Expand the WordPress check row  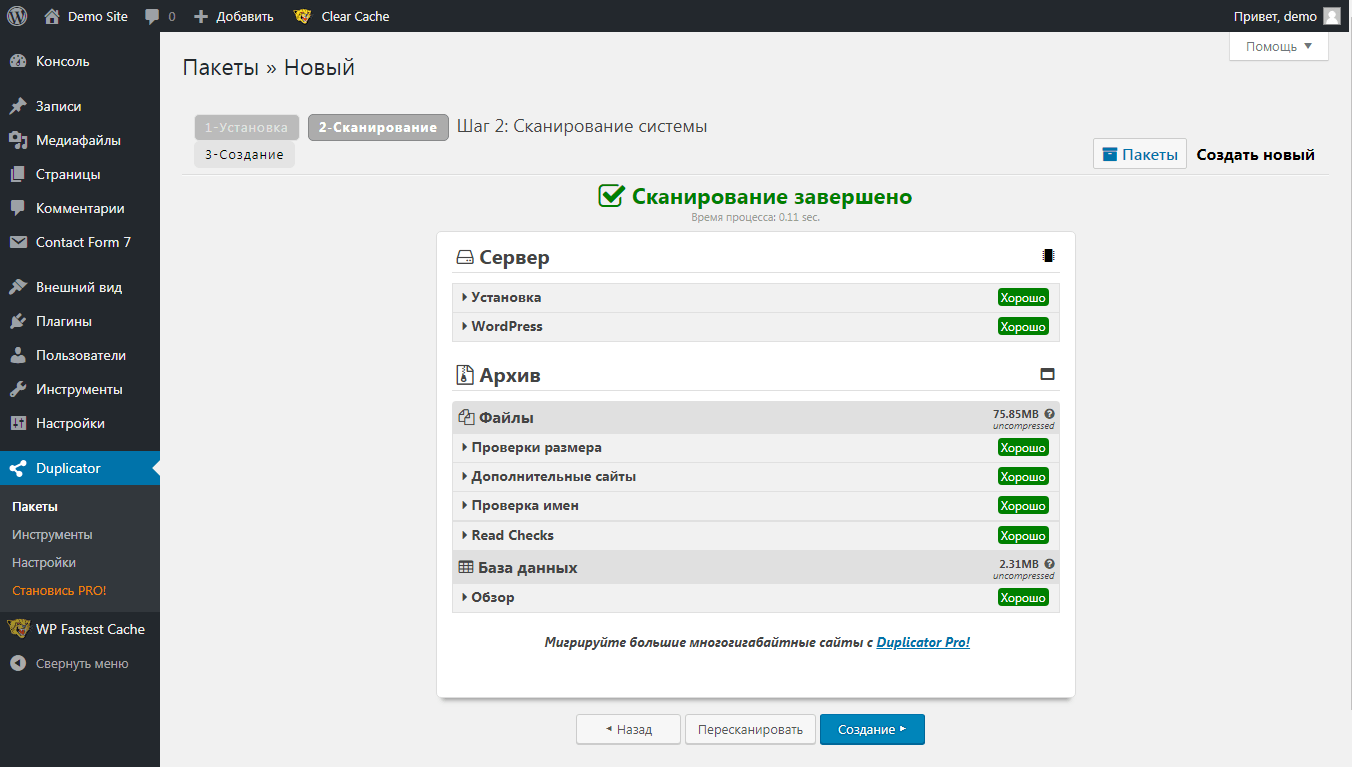tap(755, 326)
